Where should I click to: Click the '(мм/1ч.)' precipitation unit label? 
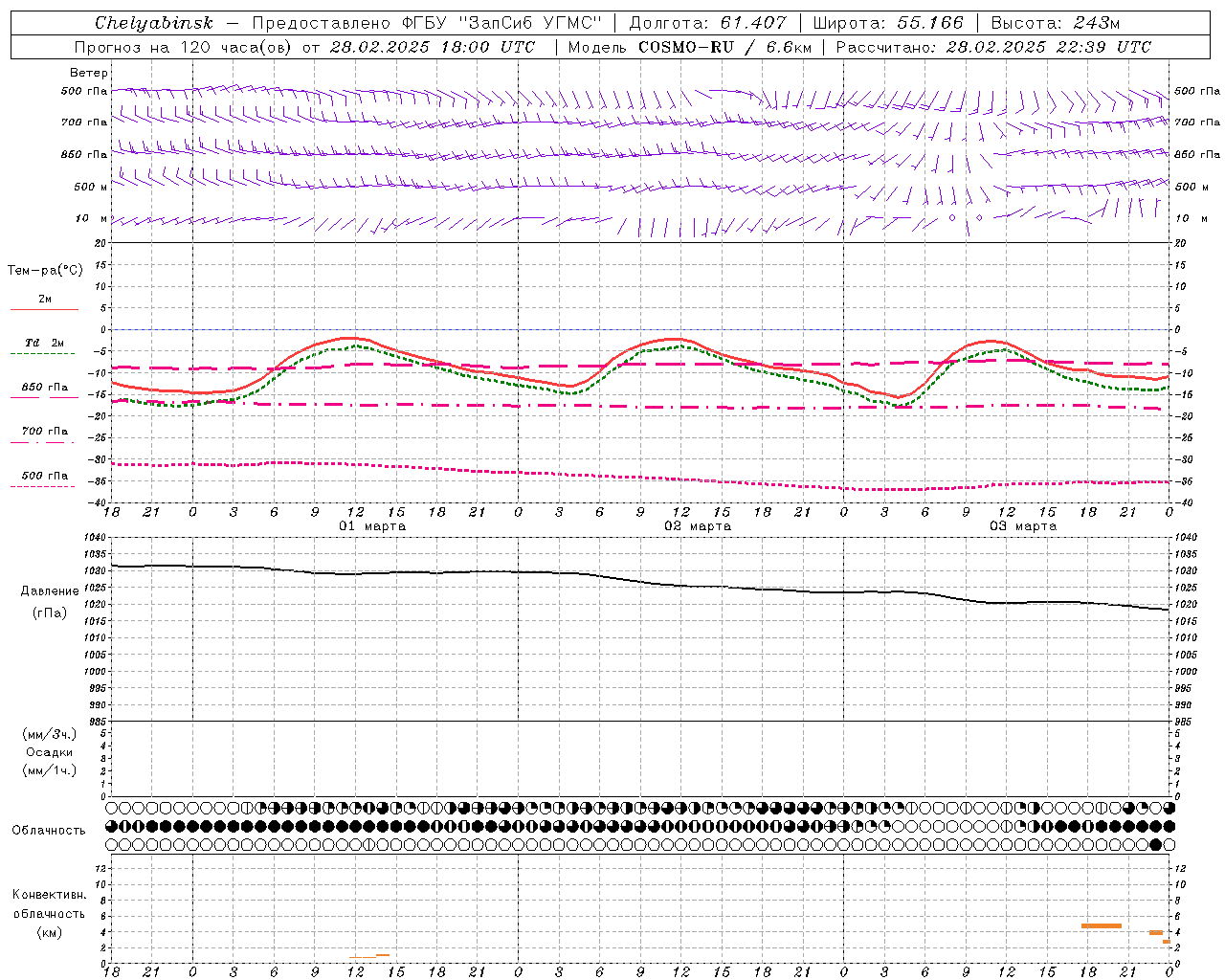(50, 771)
